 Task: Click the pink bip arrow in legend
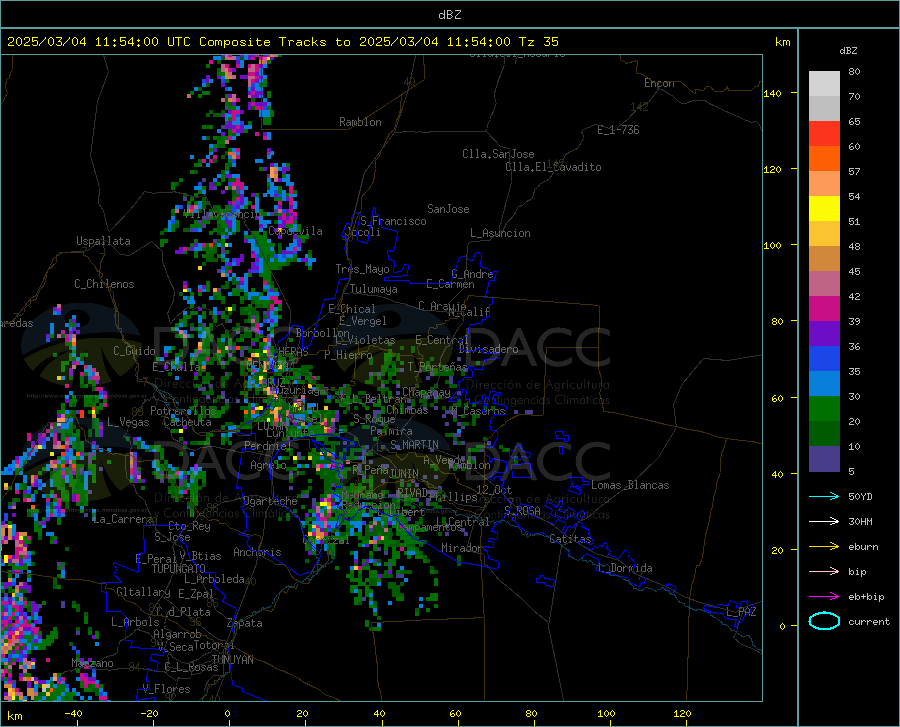(824, 571)
